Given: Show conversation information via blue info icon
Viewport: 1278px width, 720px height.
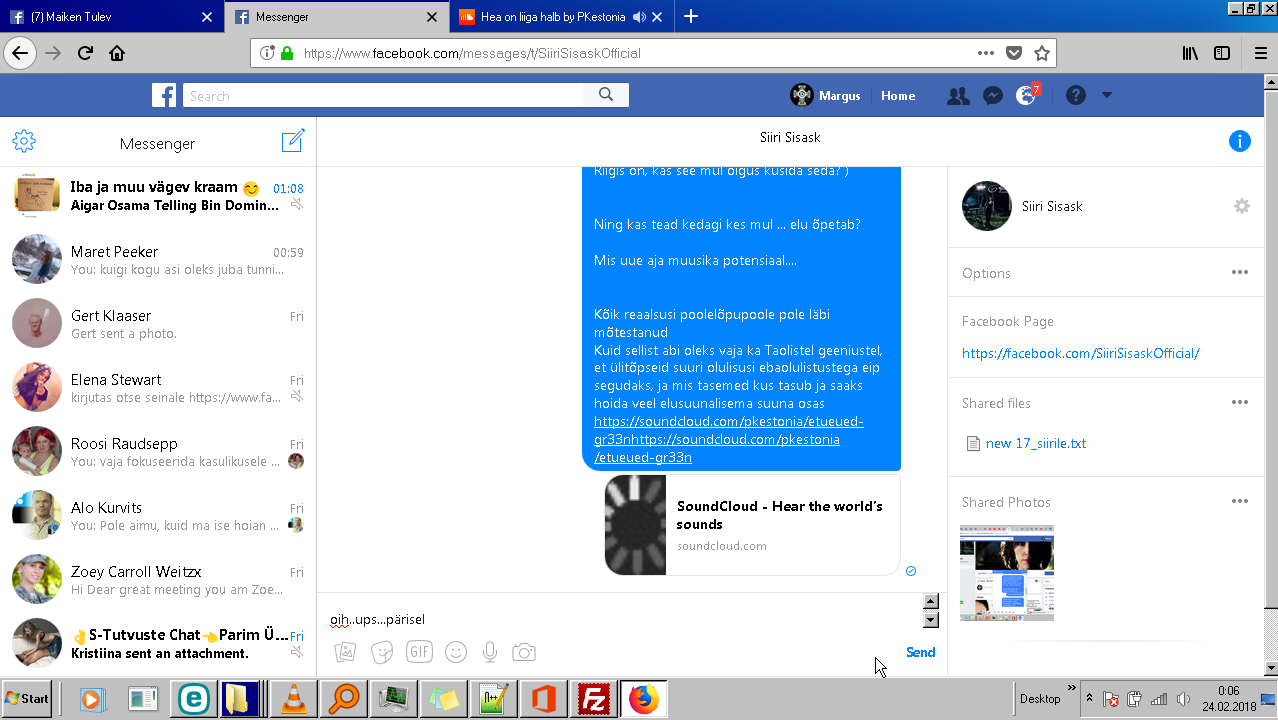Looking at the screenshot, I should click(x=1240, y=141).
